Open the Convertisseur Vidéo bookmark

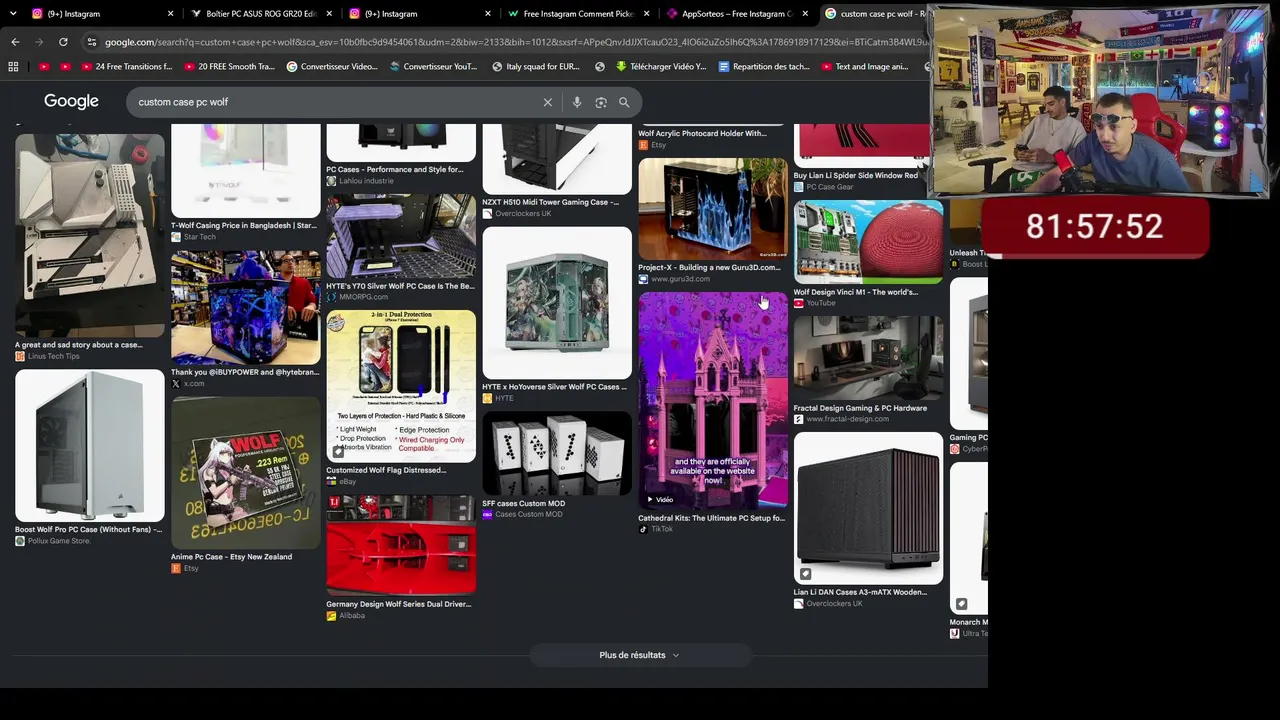click(x=332, y=67)
